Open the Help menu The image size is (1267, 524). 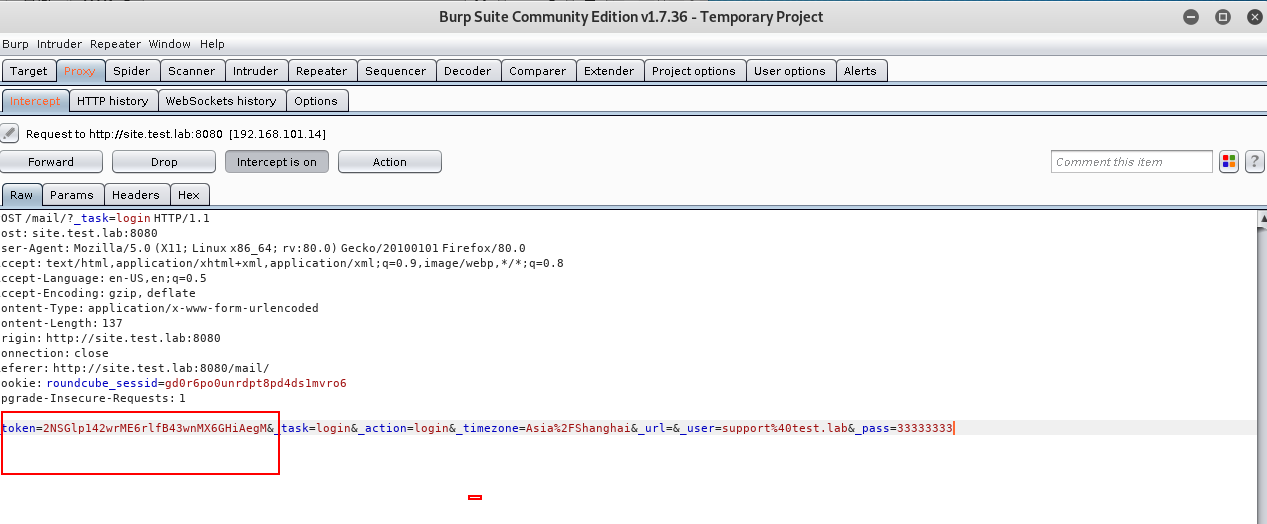tap(212, 44)
